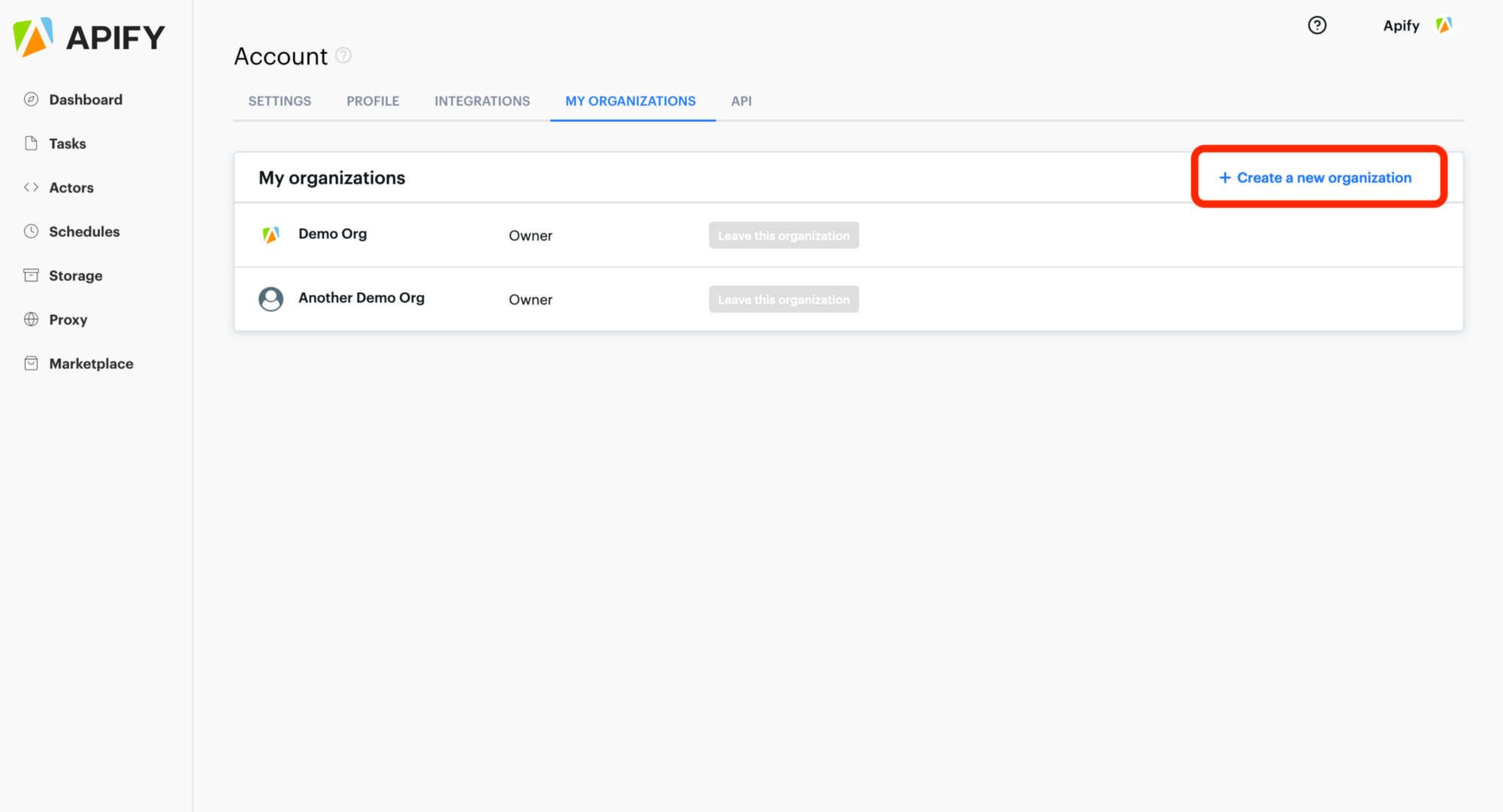Open the Storage section

pos(75,275)
